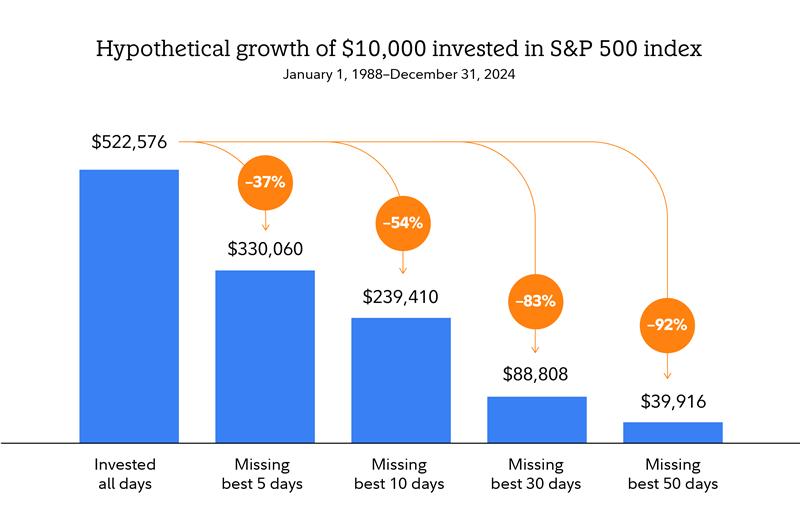Click the orange -92% circle badge

[x=666, y=324]
